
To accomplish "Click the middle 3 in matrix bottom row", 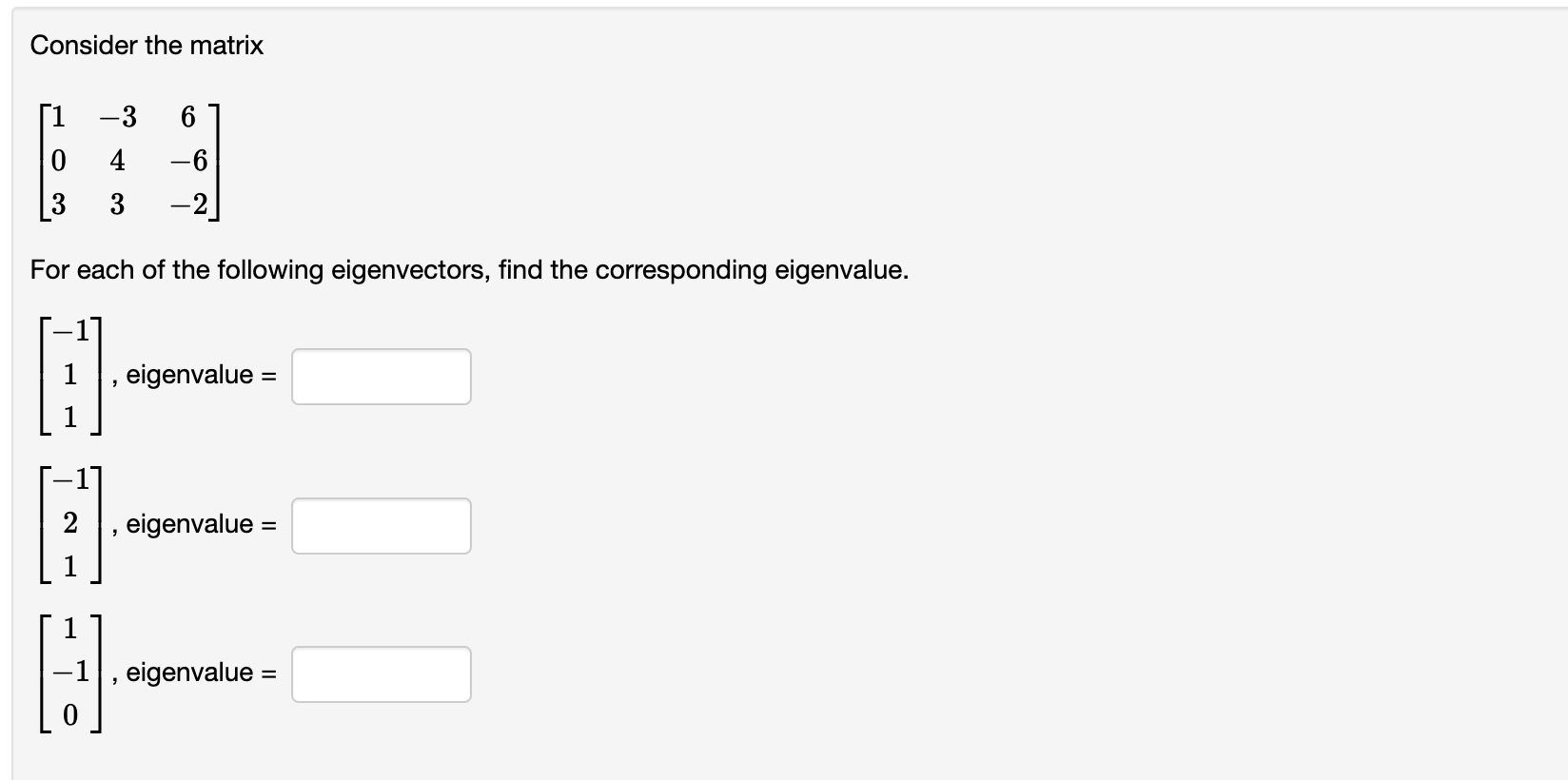I will [x=117, y=205].
